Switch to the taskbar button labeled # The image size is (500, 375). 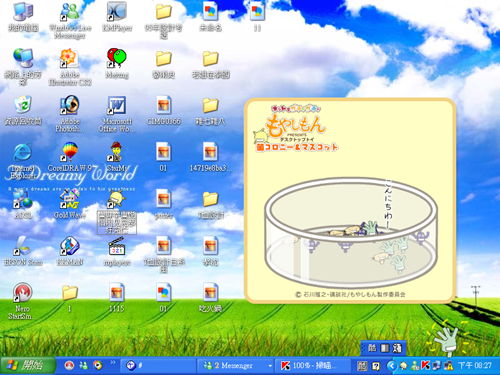click(x=157, y=366)
